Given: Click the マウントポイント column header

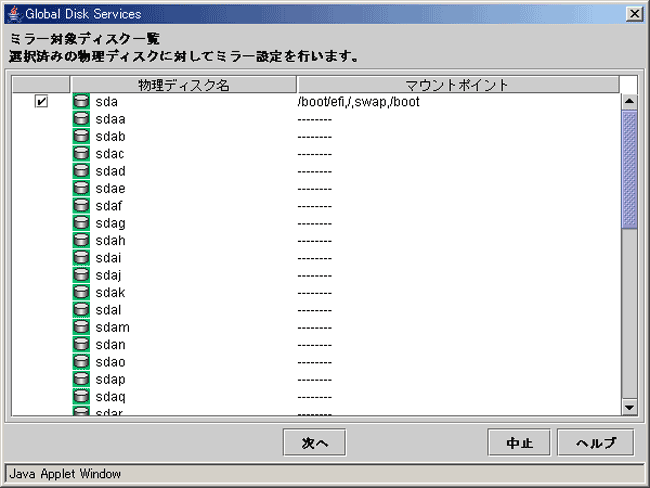Looking at the screenshot, I should click(x=458, y=85).
